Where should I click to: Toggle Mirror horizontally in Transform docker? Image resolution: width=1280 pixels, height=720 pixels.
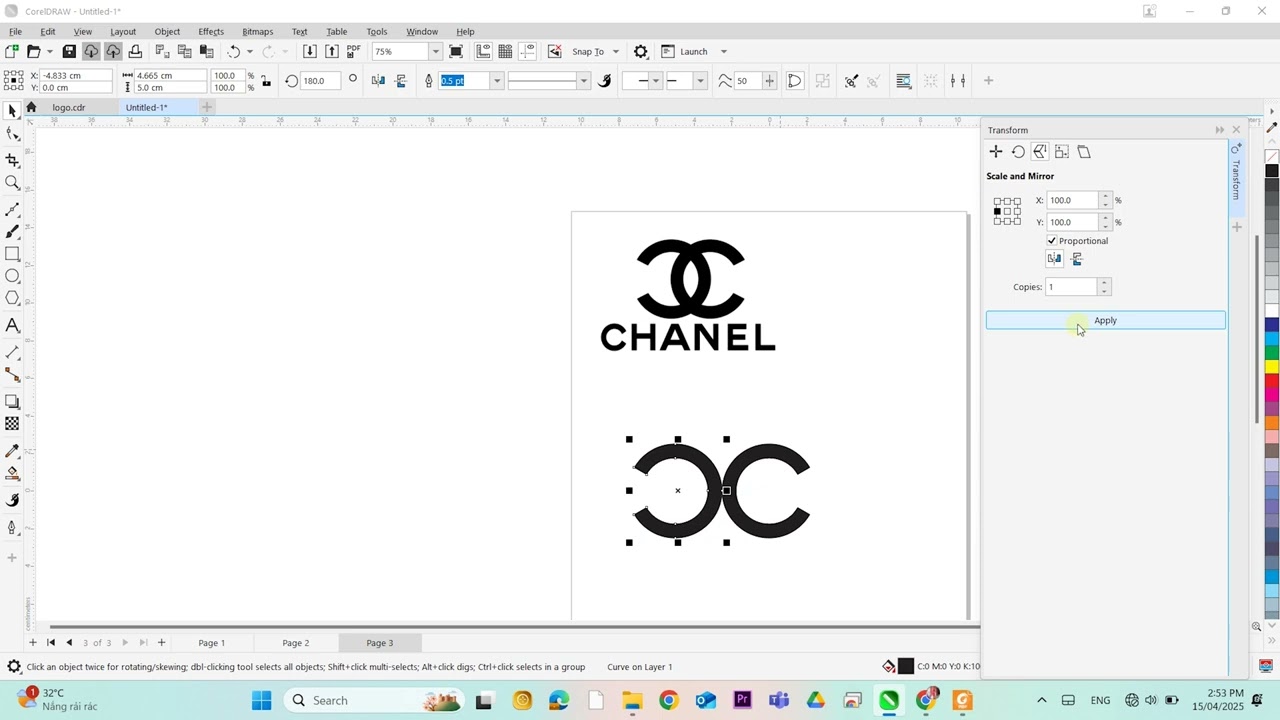(1054, 259)
